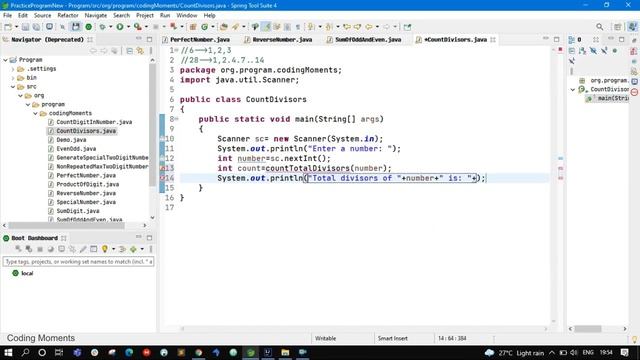Click the Boot Dashboard stop square icon
The image size is (640, 360).
tap(40, 249)
